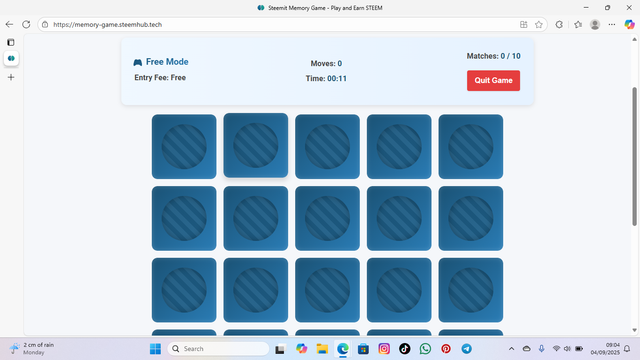This screenshot has width=640, height=360.
Task: Flip first card in second row
Action: tap(184, 218)
